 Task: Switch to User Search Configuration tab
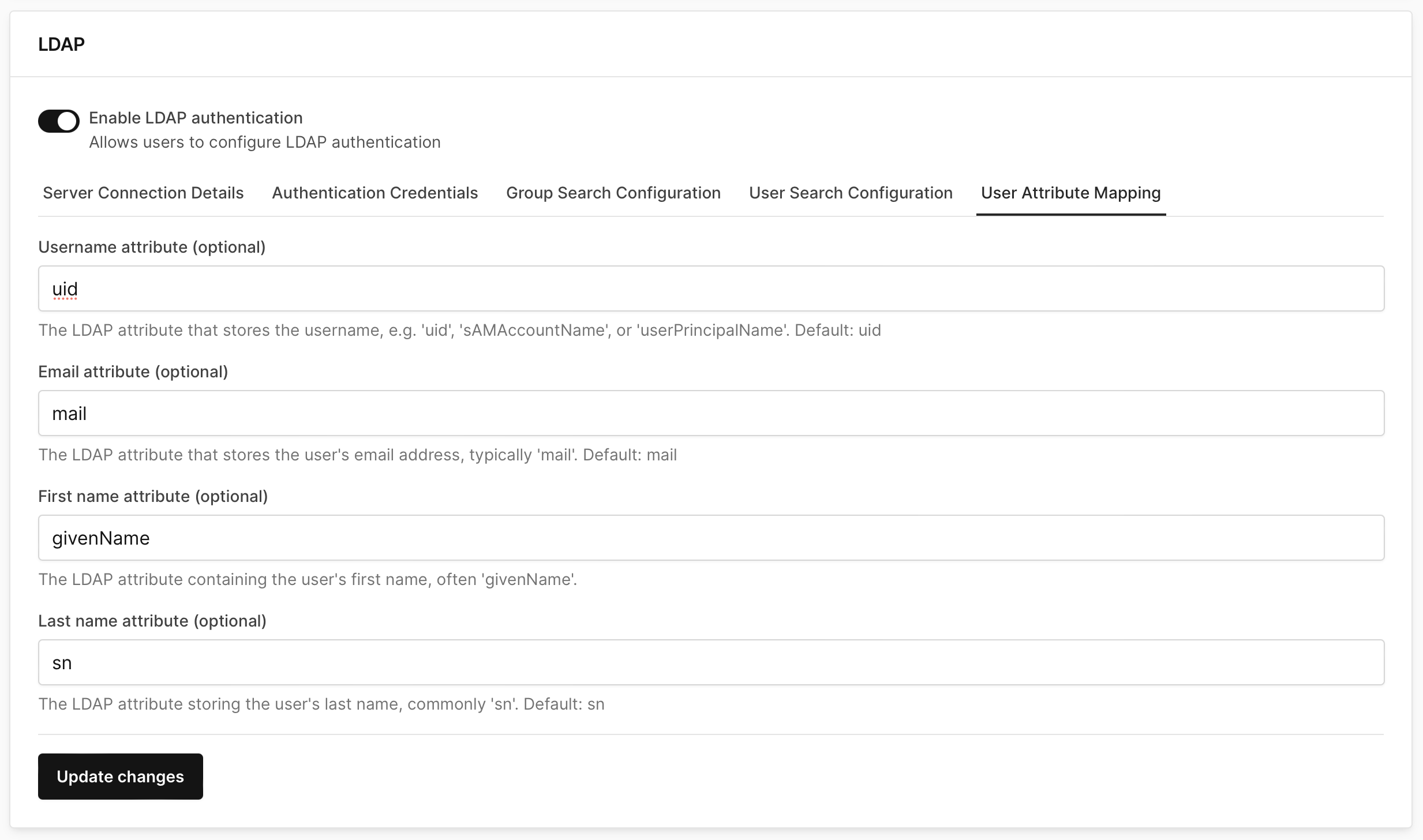[x=850, y=193]
